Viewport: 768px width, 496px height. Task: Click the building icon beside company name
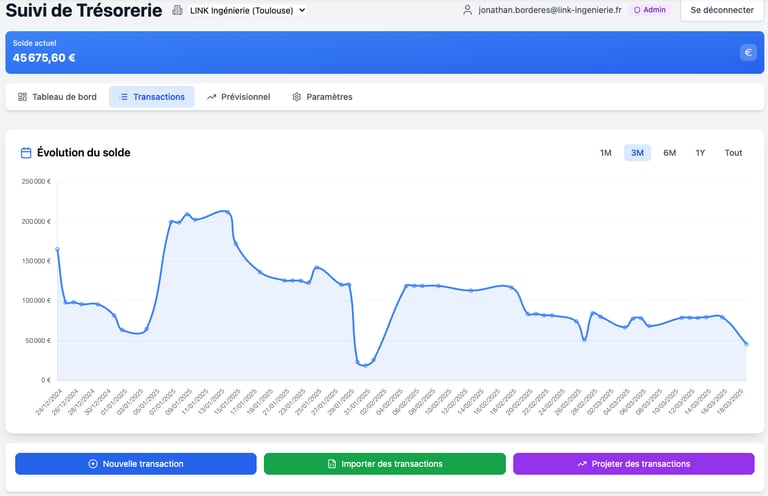[x=178, y=10]
